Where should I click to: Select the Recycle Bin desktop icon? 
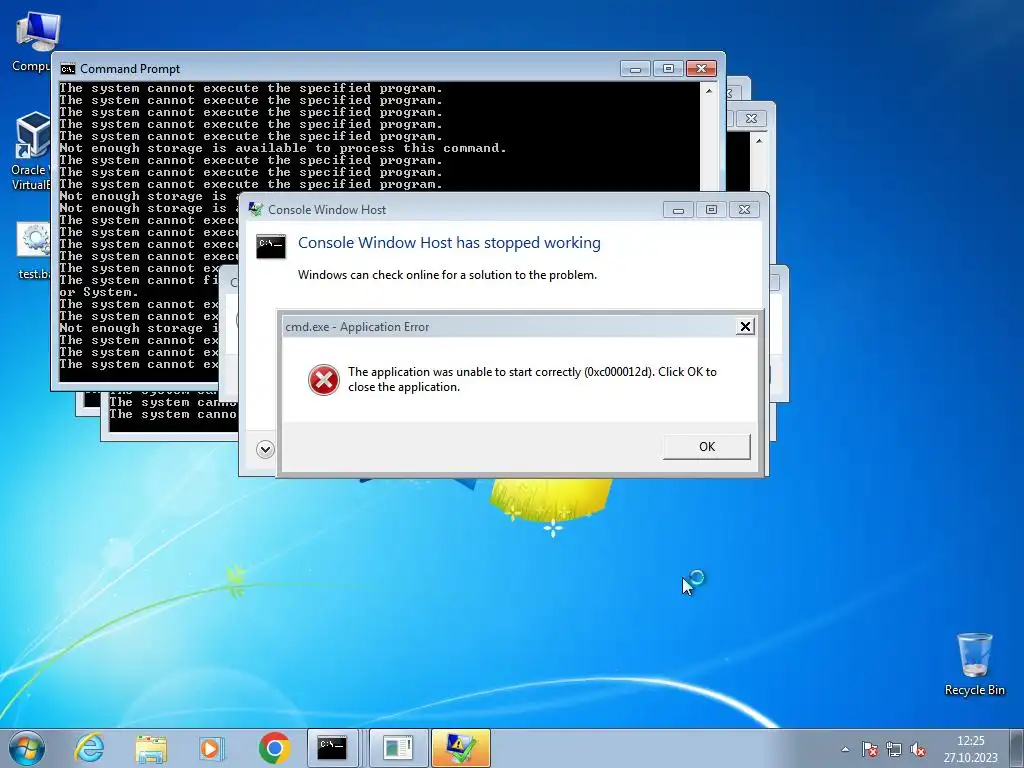[x=974, y=664]
